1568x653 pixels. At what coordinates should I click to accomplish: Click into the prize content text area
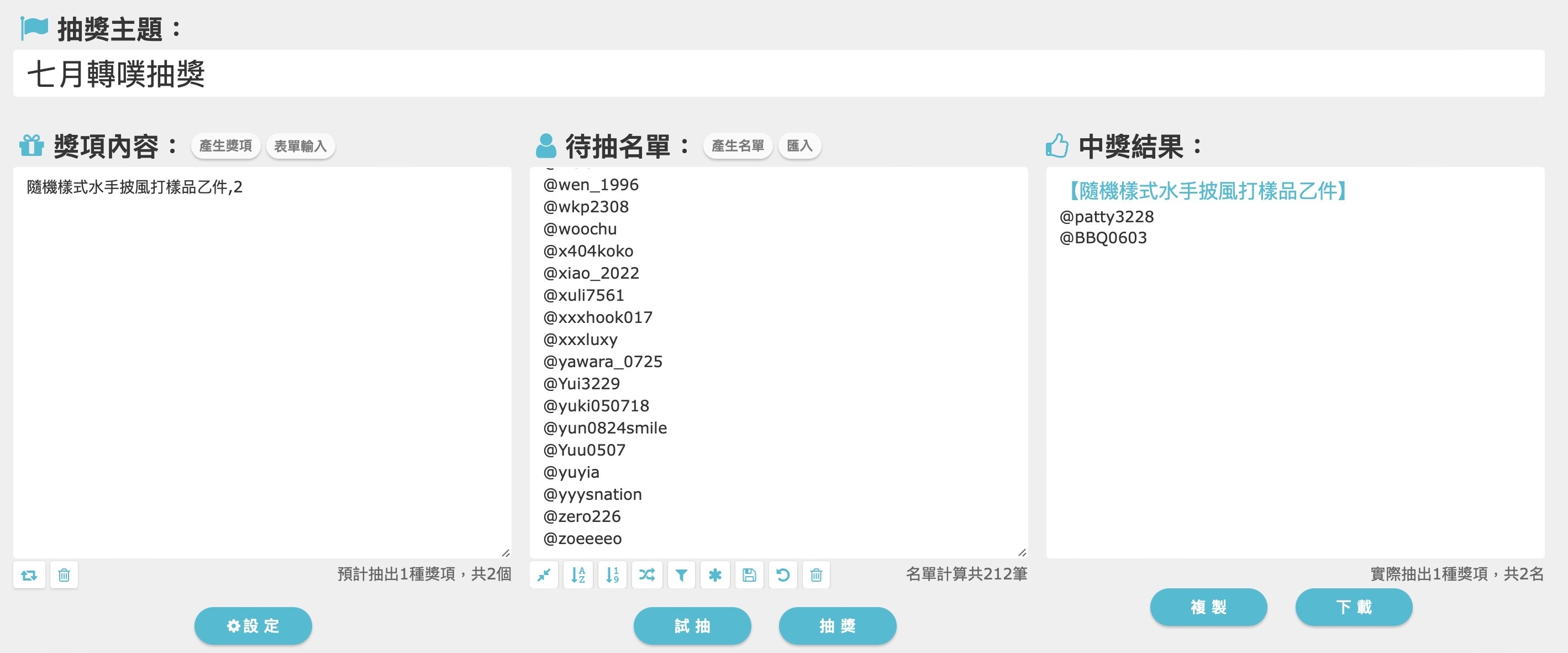pyautogui.click(x=262, y=362)
